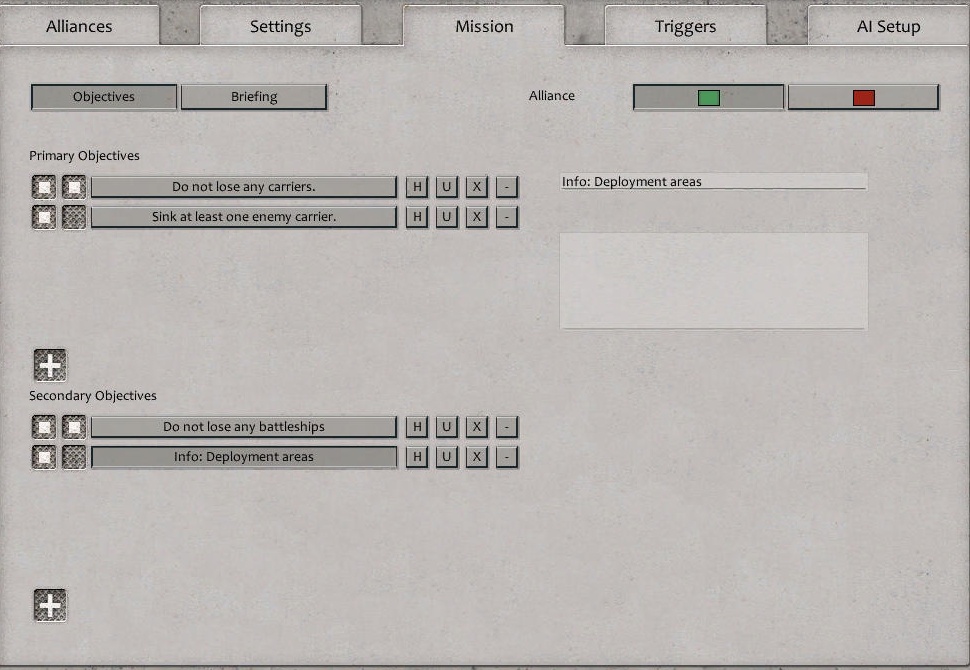Click H for 'Do not lose any carriers'
Image resolution: width=970 pixels, height=670 pixels.
(x=417, y=187)
